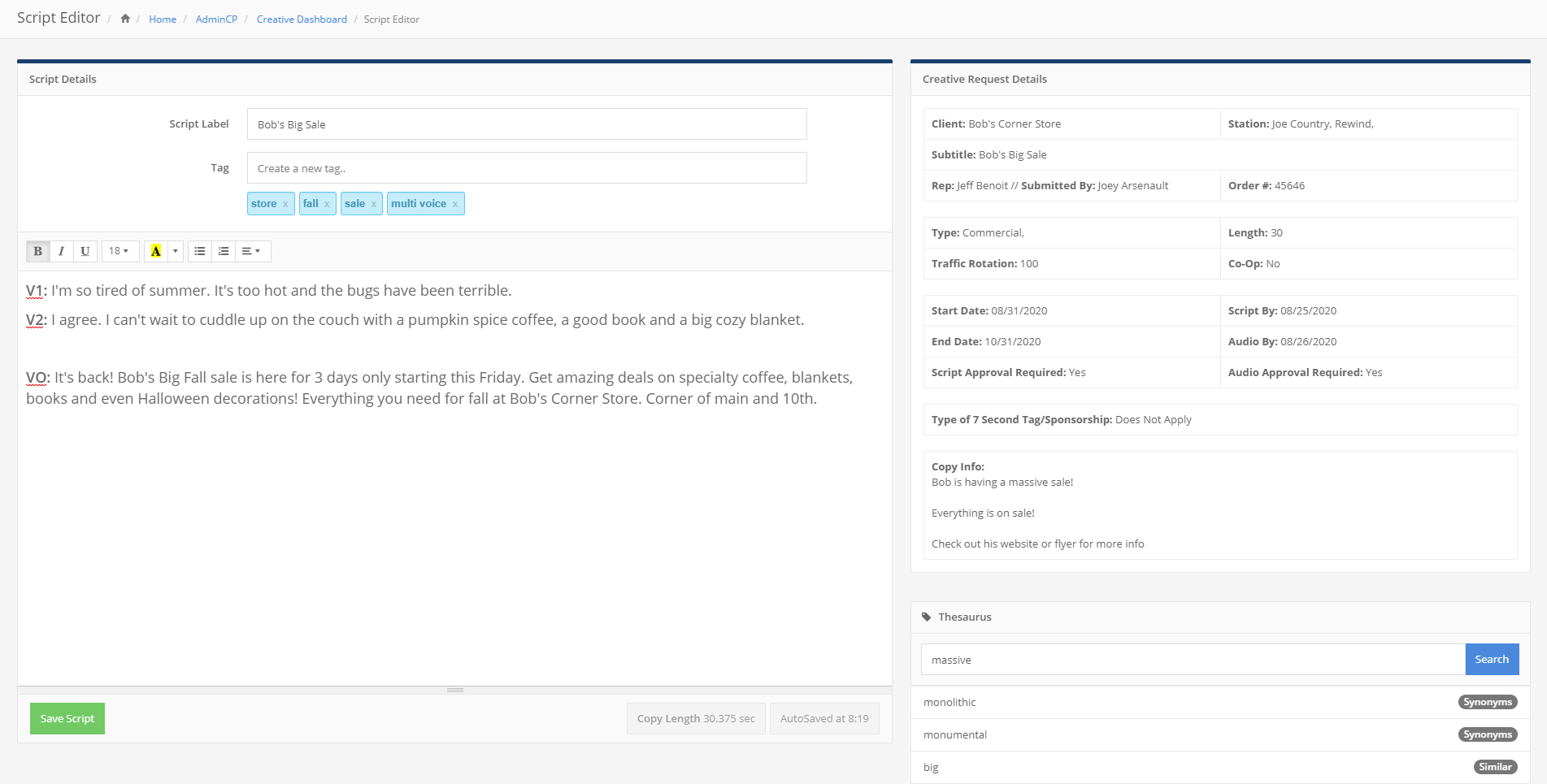
Task: Remove the 'multi voice' tag
Action: [455, 204]
